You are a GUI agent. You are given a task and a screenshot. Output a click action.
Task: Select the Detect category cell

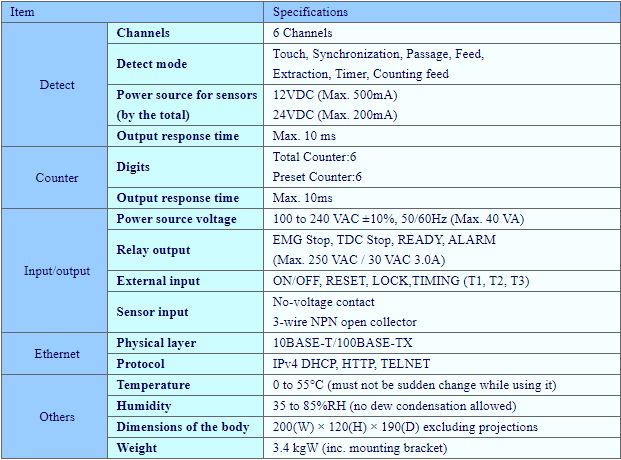click(56, 85)
